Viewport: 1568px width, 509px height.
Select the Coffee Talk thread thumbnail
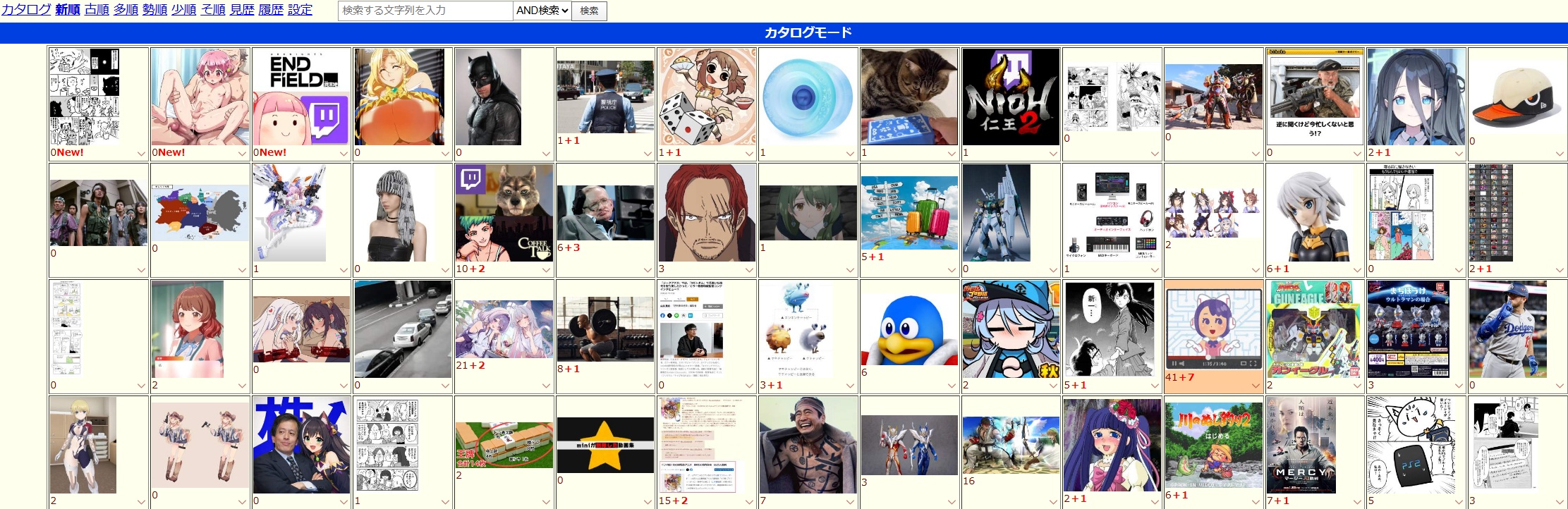pos(504,213)
